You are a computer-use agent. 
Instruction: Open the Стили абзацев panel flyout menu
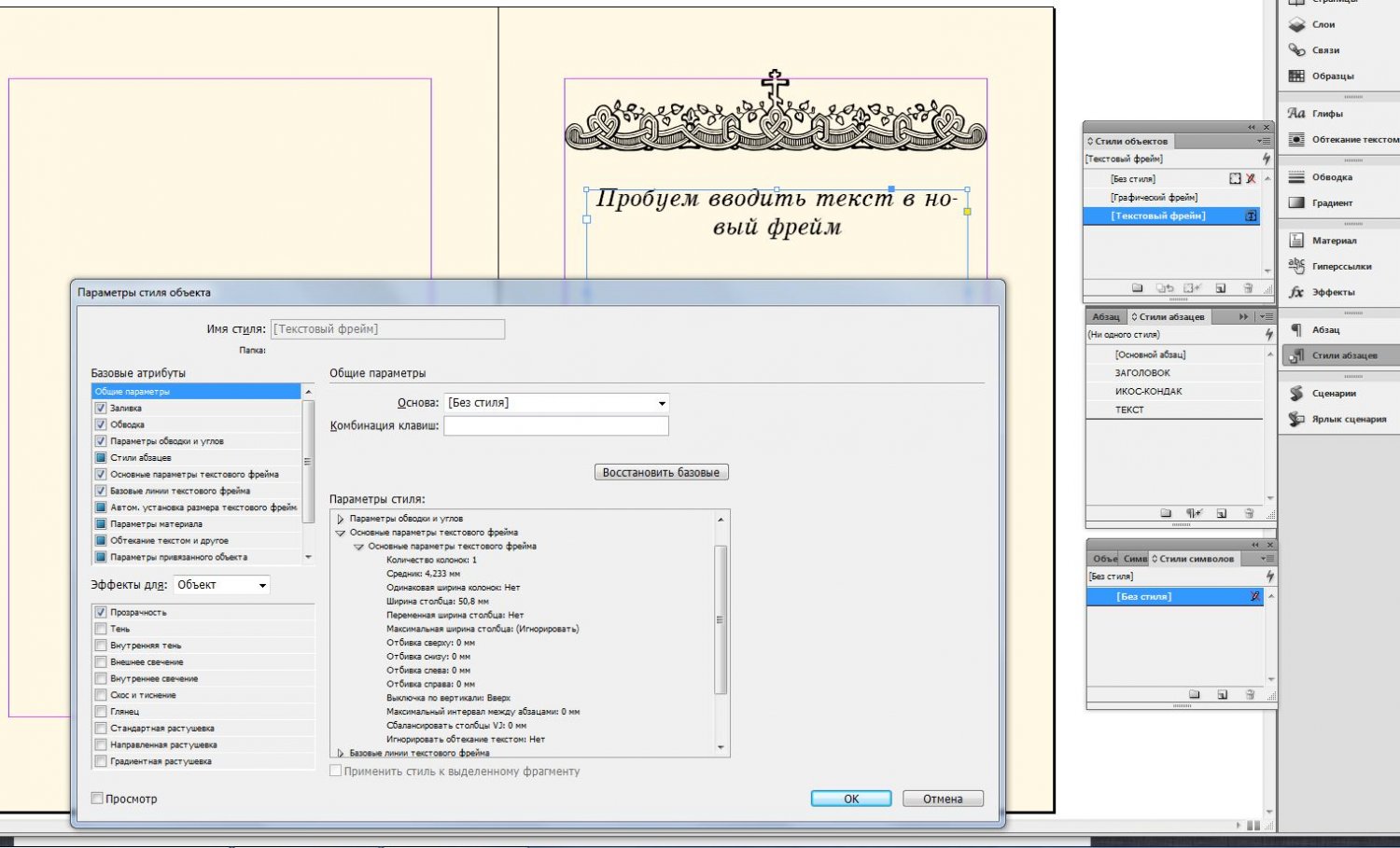click(1266, 317)
